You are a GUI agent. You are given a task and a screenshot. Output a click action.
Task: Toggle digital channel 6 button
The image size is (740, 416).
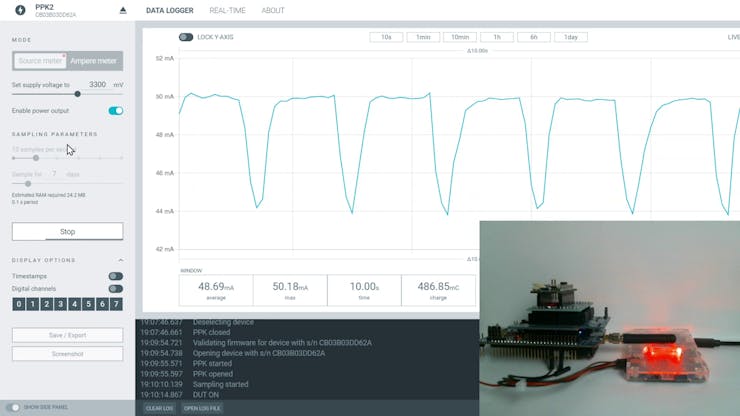point(102,304)
